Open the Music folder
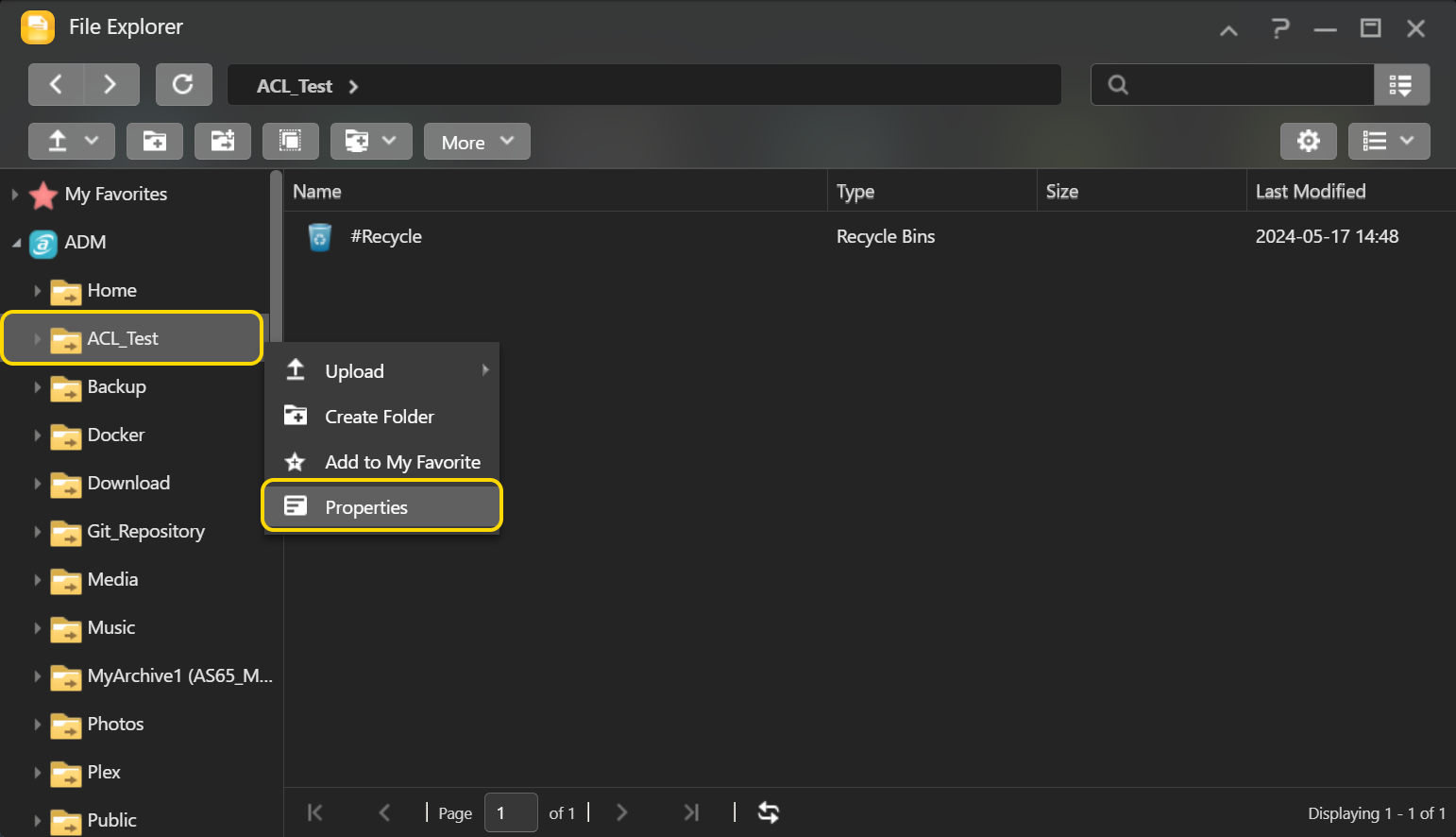The width and height of the screenshot is (1456, 837). 111,628
